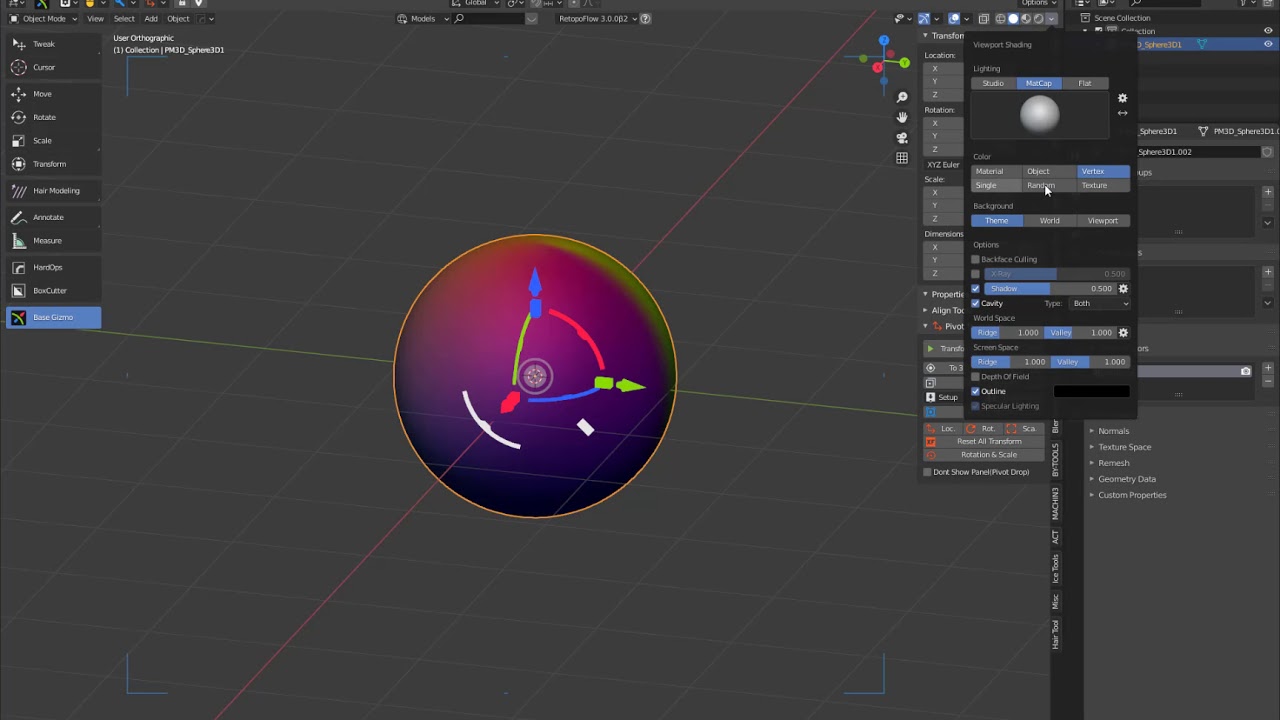Open the Add menu
This screenshot has height=720, width=1280.
click(150, 18)
